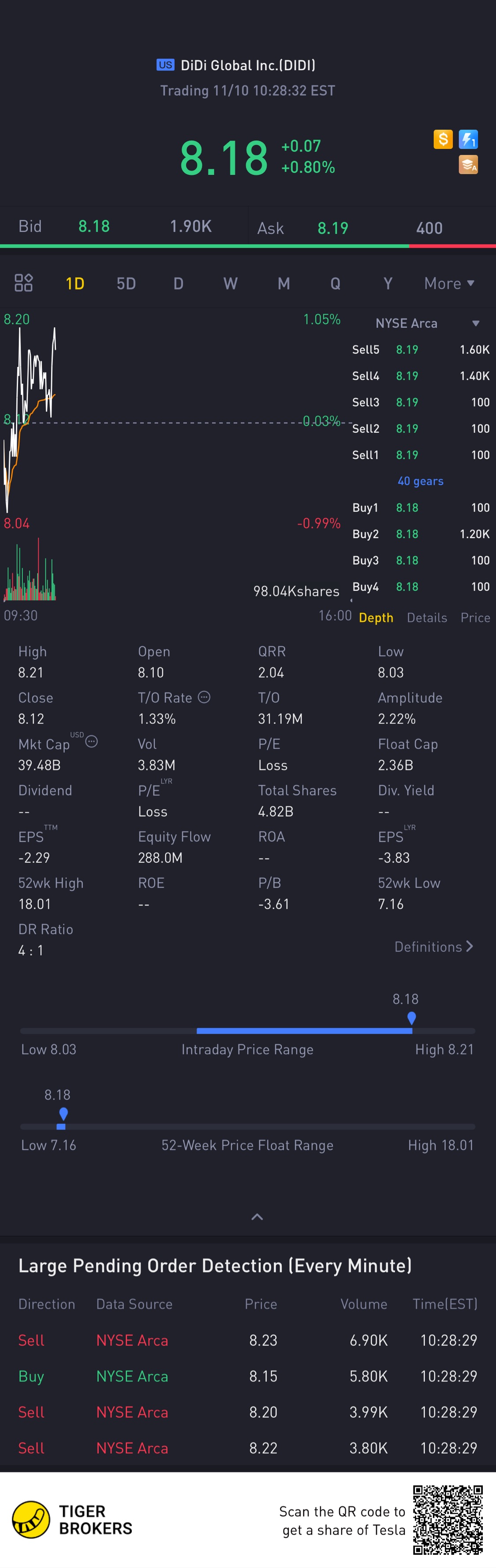Tap the Tesla share QR code
The height and width of the screenshot is (1568, 496).
pyautogui.click(x=448, y=1520)
